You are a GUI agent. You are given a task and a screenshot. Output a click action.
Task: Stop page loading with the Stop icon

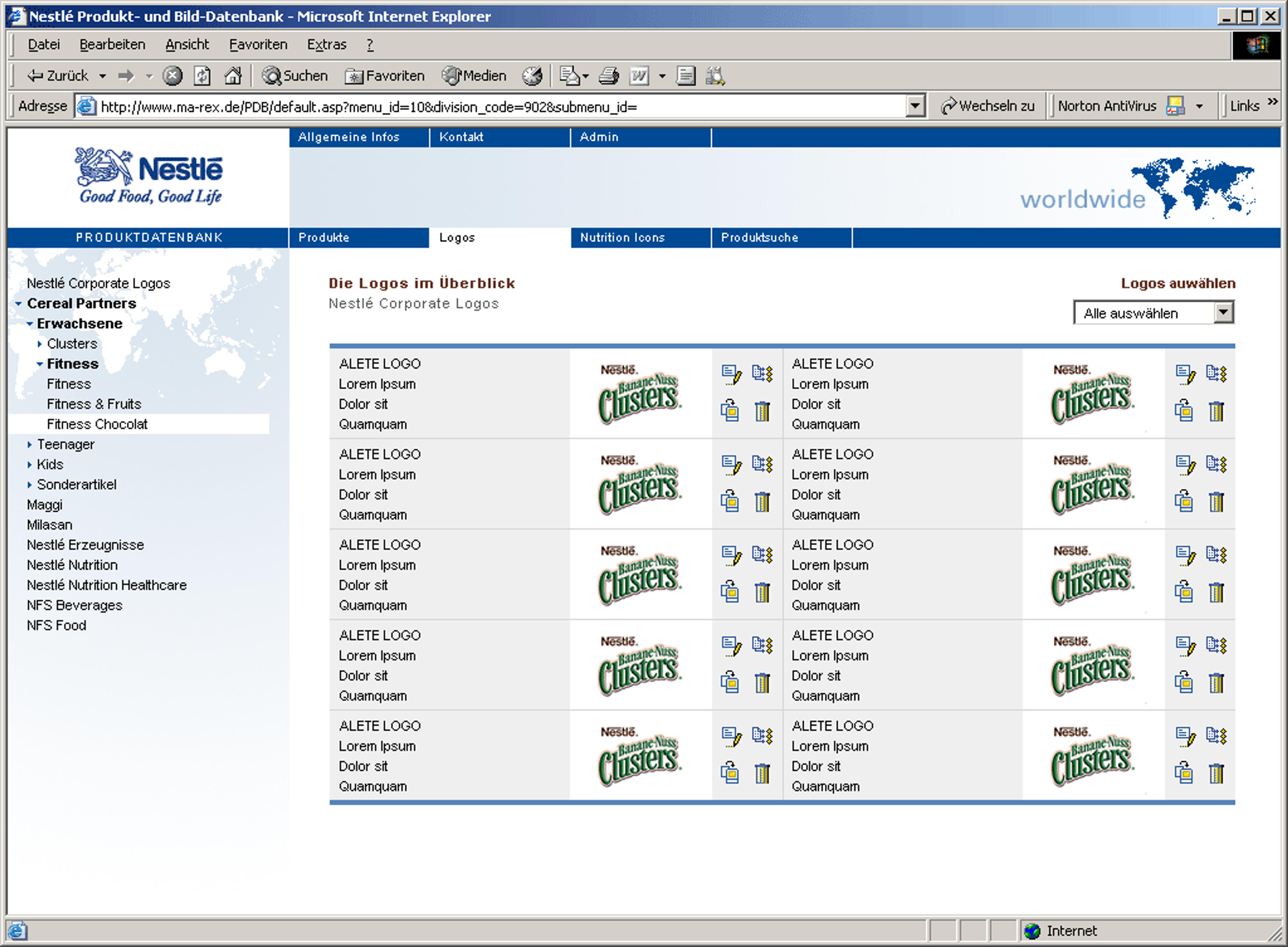point(172,76)
